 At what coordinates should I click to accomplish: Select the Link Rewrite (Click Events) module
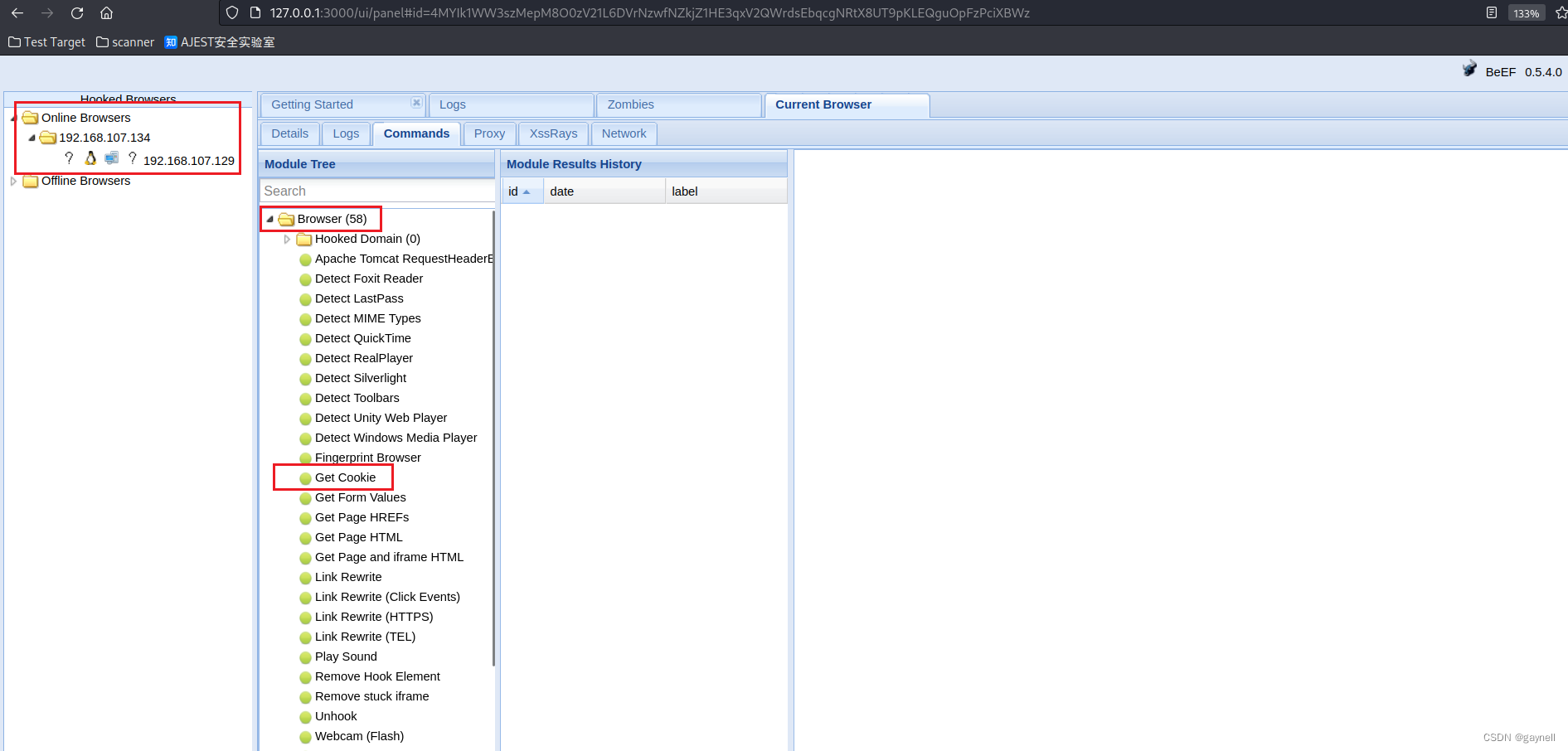pyautogui.click(x=387, y=597)
